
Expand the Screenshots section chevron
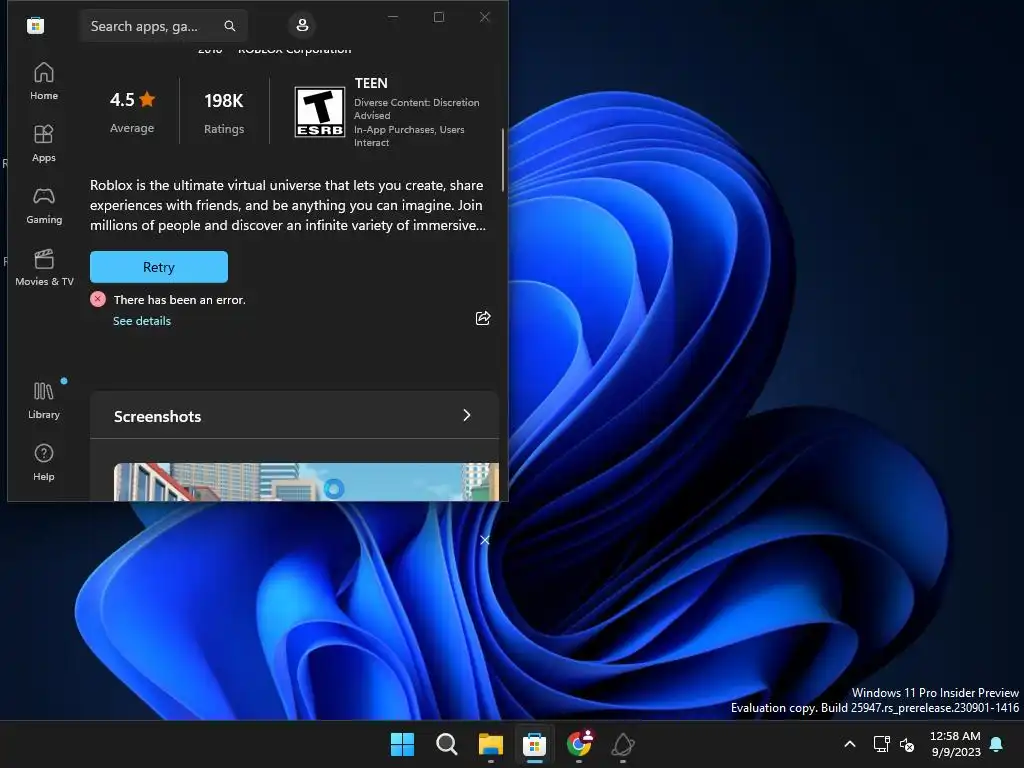coord(466,415)
